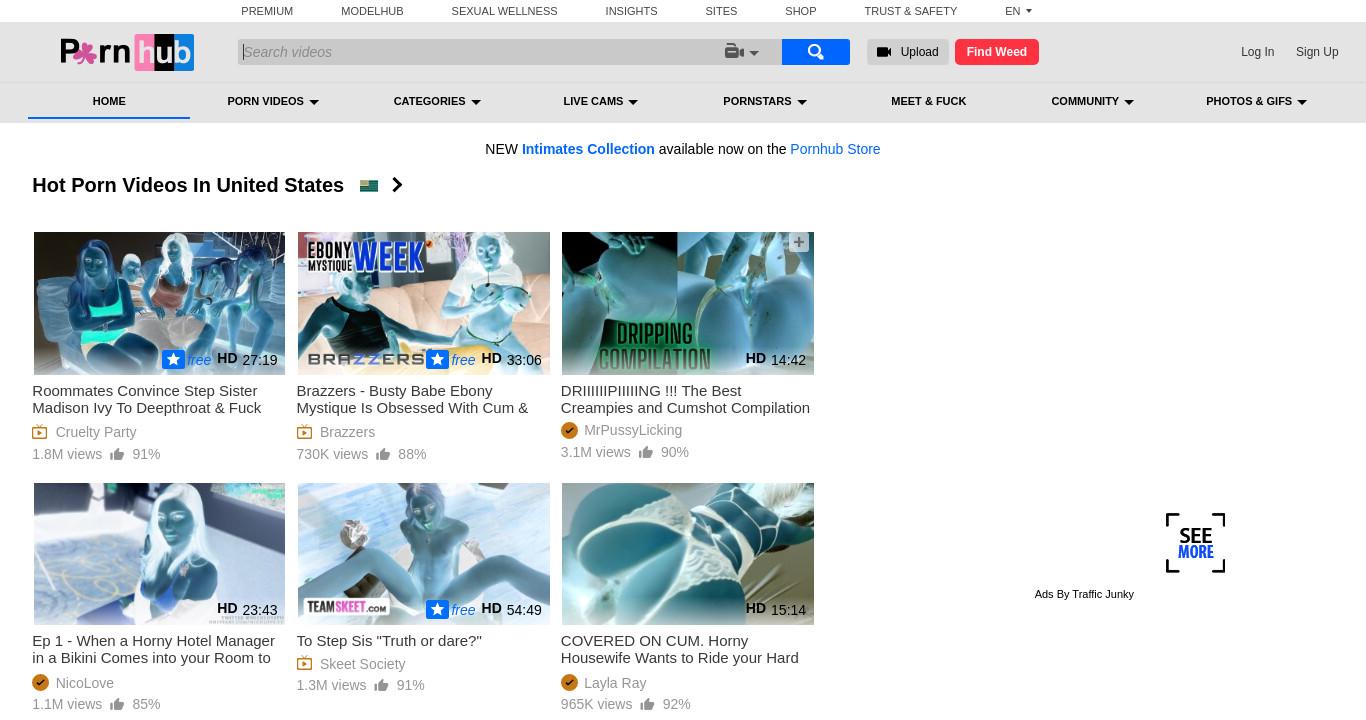Click the thumbs-up icon next to 90%
This screenshot has width=1366, height=720.
[646, 452]
